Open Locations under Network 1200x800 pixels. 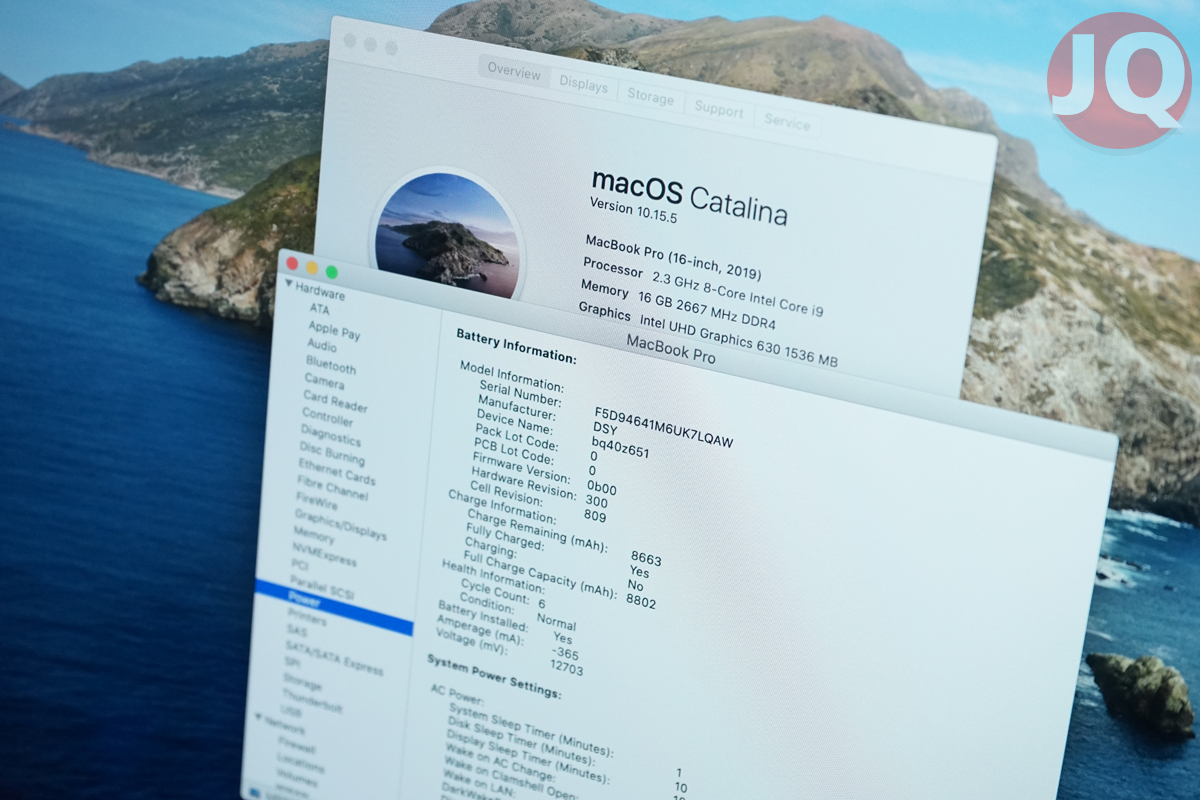[x=300, y=765]
